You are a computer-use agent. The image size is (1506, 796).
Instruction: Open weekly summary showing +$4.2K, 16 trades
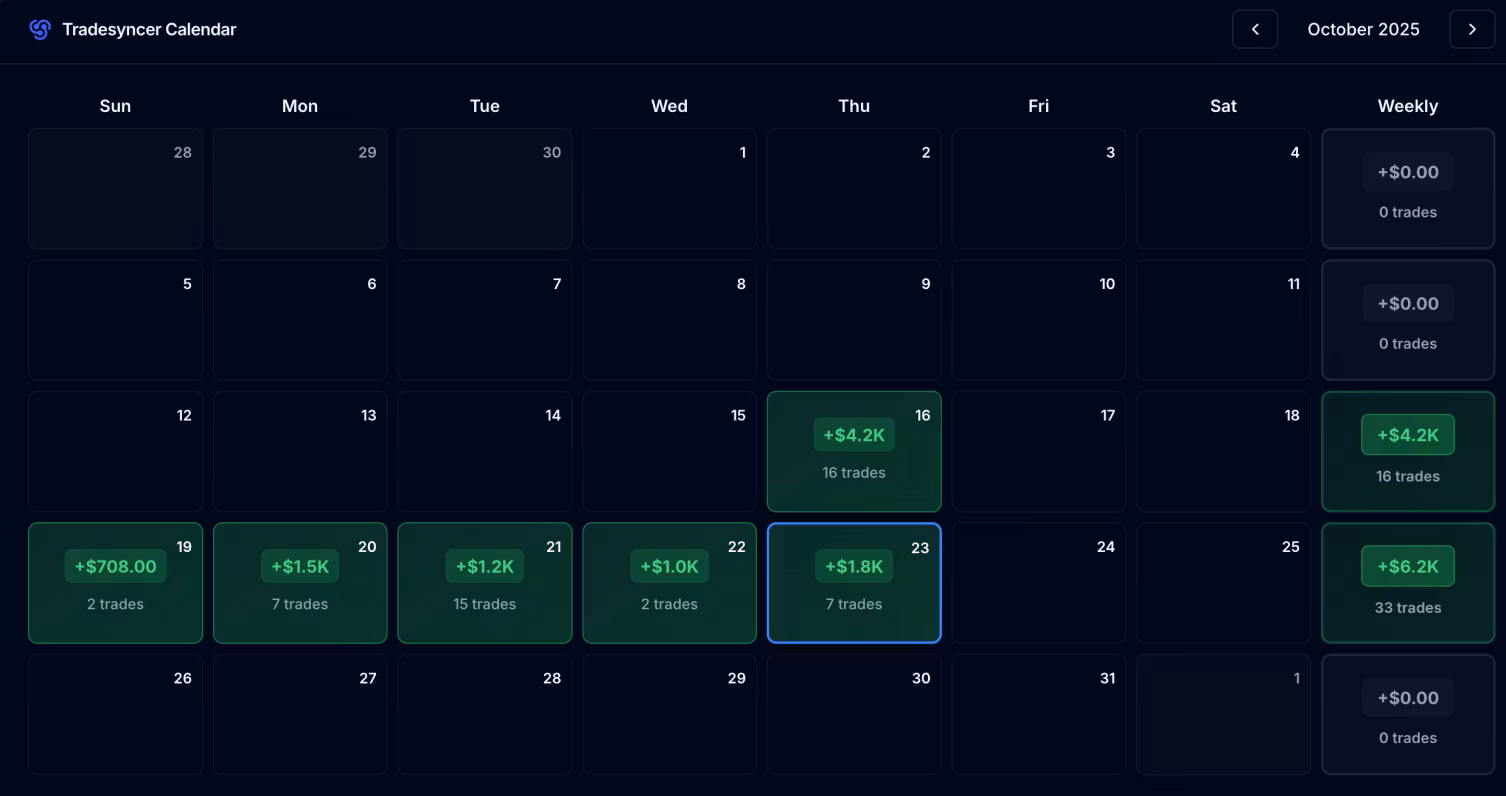coord(1407,452)
